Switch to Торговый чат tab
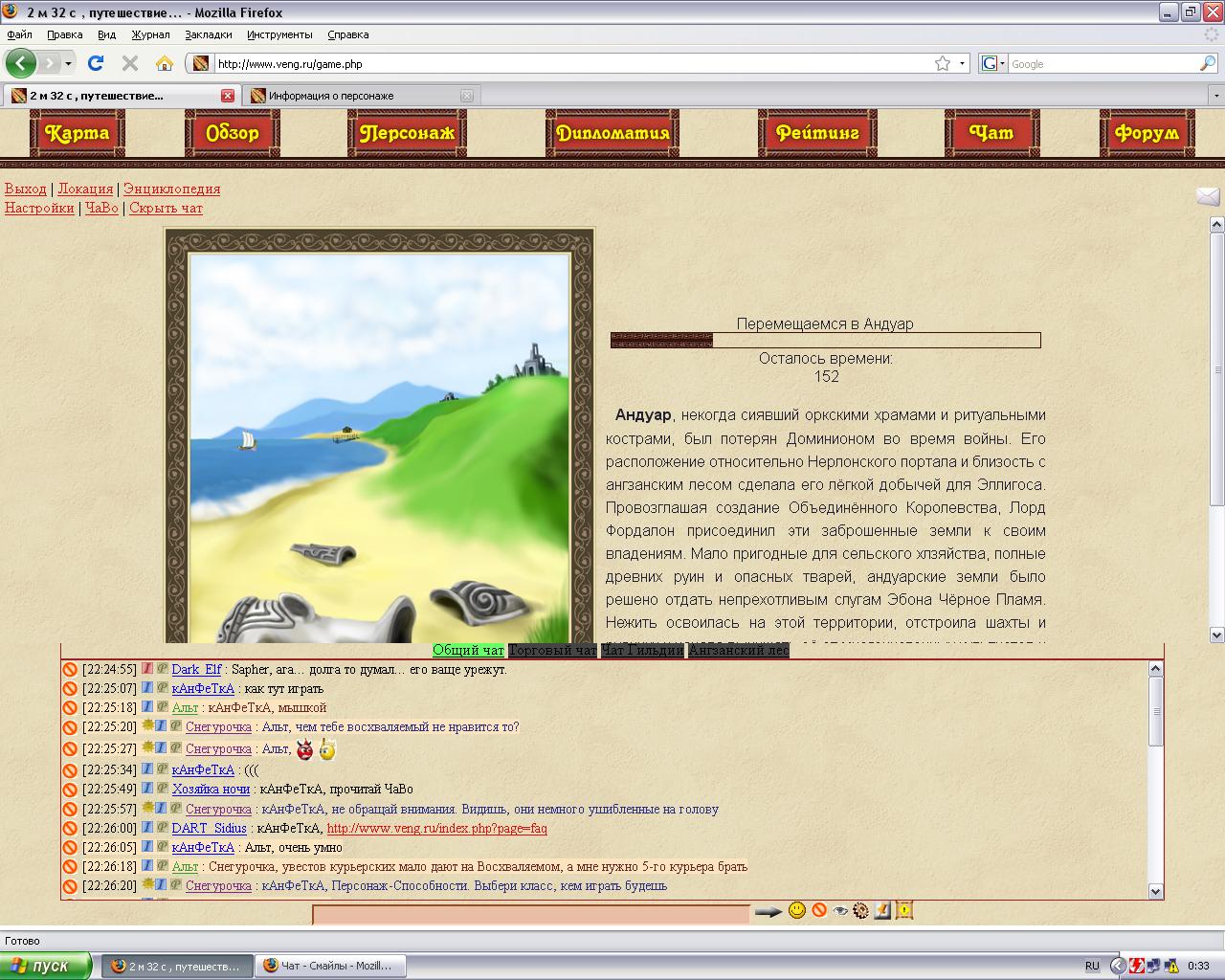The width and height of the screenshot is (1225, 980). coord(552,651)
